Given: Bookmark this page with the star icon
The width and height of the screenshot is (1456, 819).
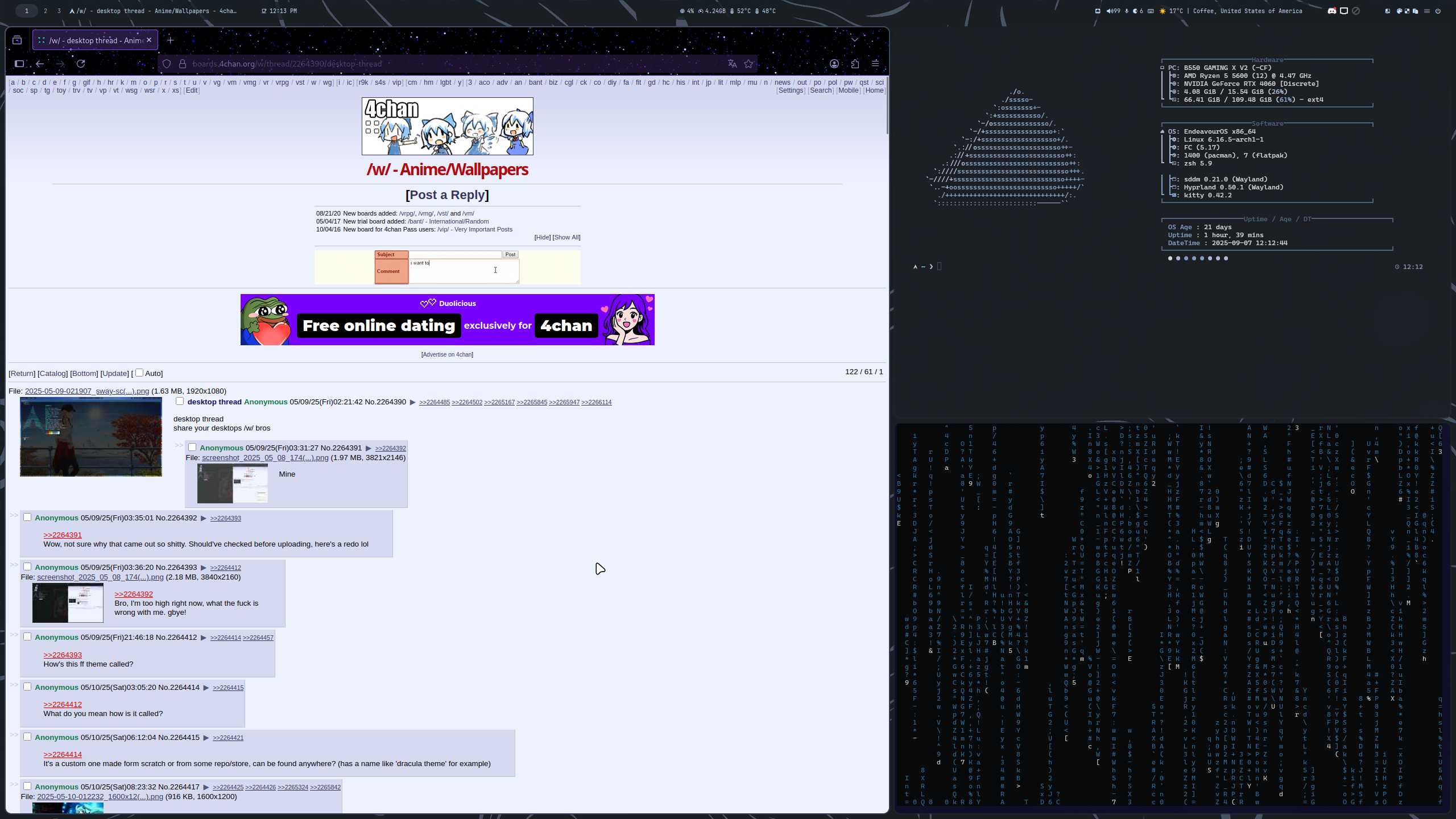Looking at the screenshot, I should point(748,64).
